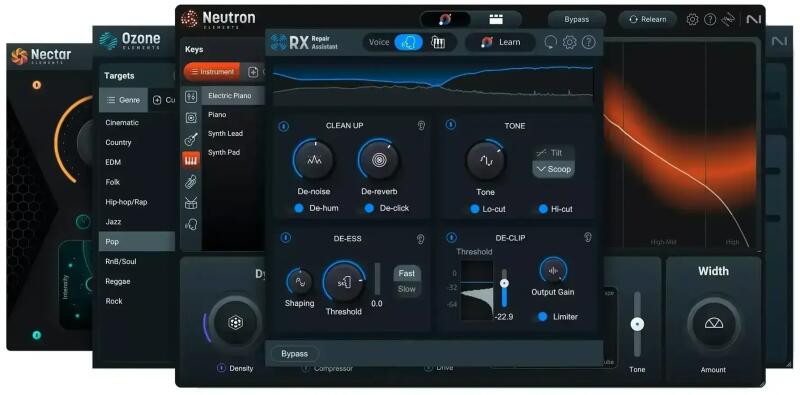The width and height of the screenshot is (800, 395).
Task: Select the piano musical mode icon in RX
Action: click(x=438, y=42)
